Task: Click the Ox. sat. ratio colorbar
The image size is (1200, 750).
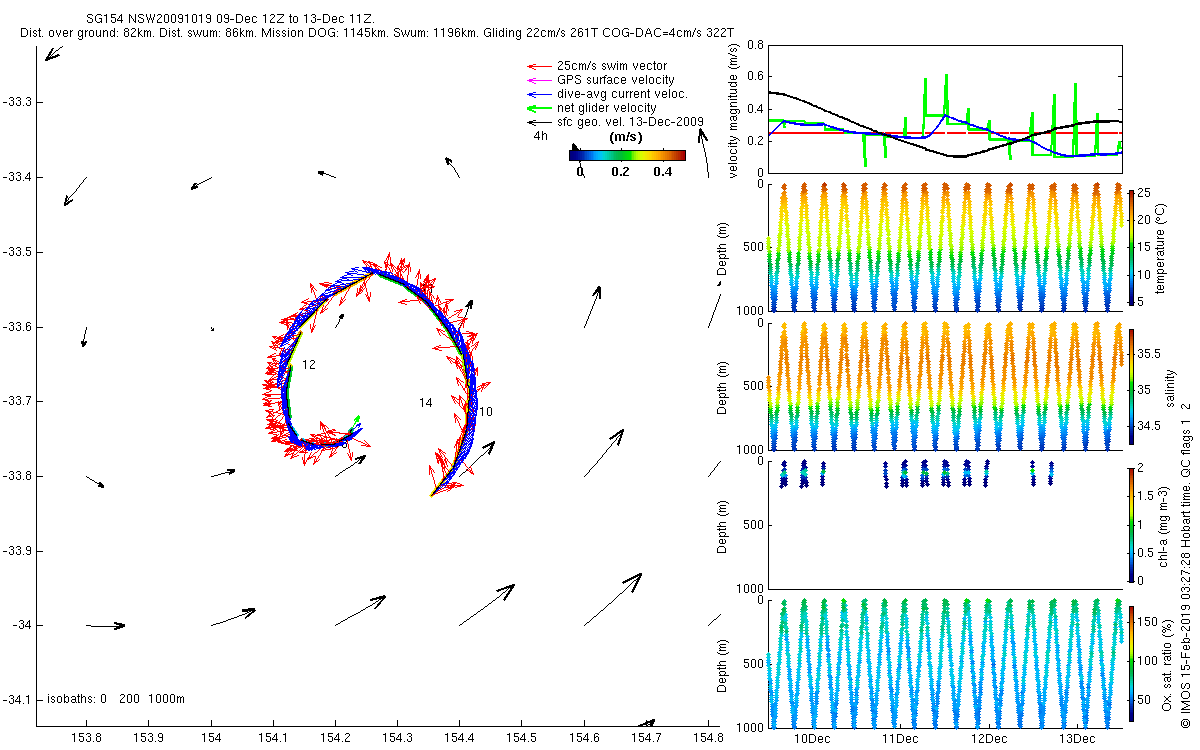Action: click(1131, 664)
